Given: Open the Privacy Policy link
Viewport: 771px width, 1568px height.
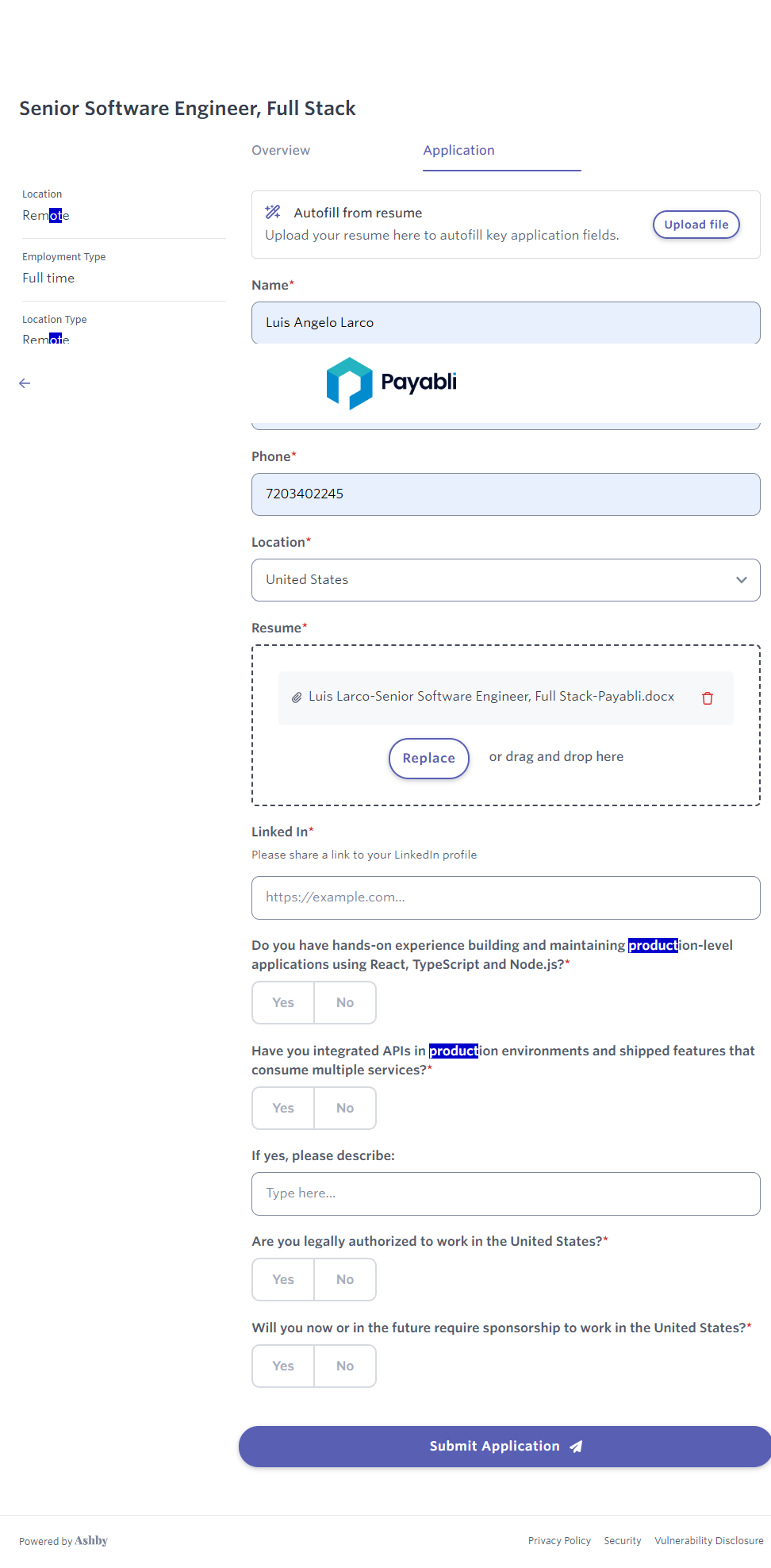Looking at the screenshot, I should pos(559,1541).
